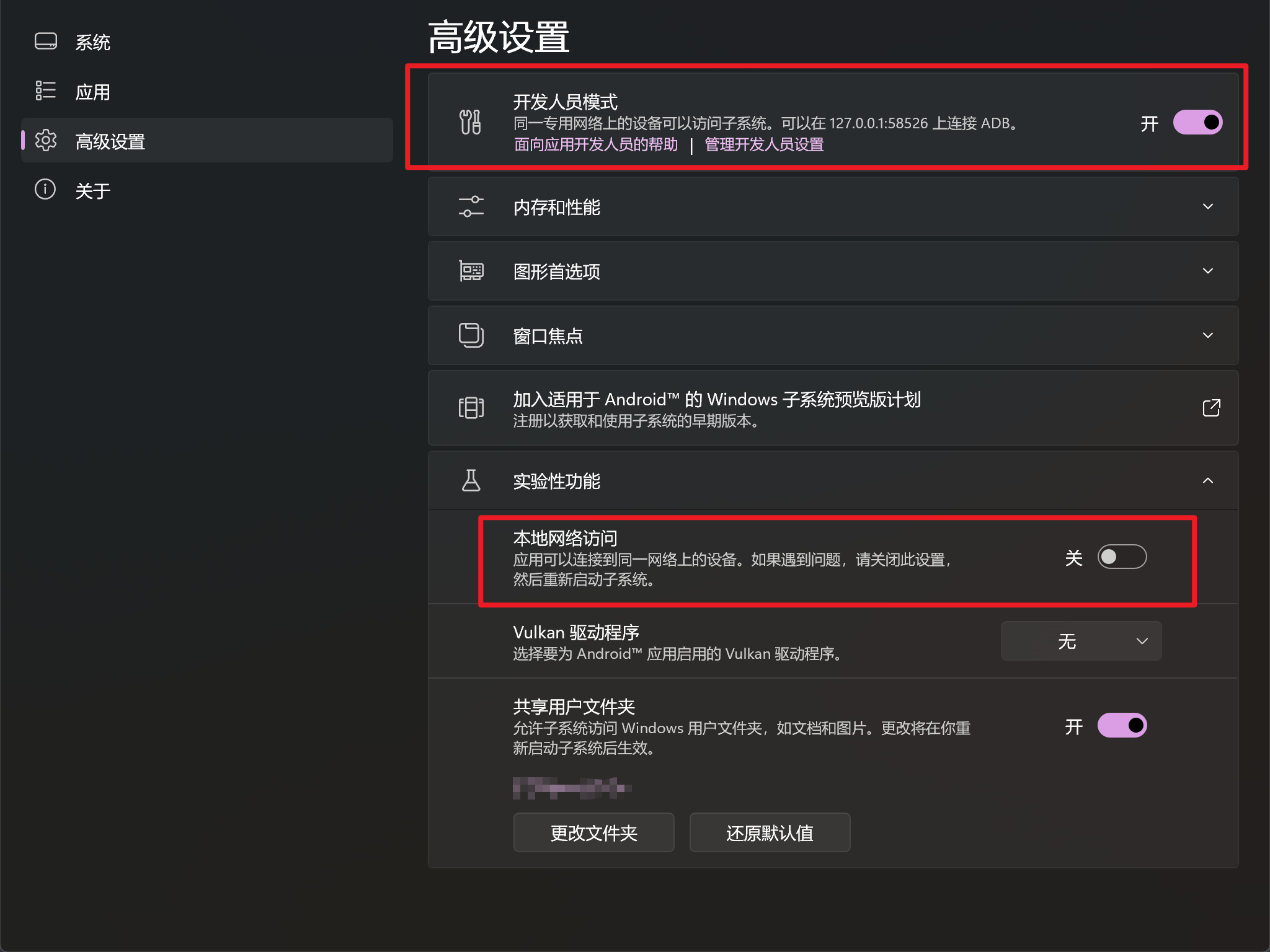Expand the 内存和性能 section chevron
The height and width of the screenshot is (952, 1270).
click(x=1207, y=206)
